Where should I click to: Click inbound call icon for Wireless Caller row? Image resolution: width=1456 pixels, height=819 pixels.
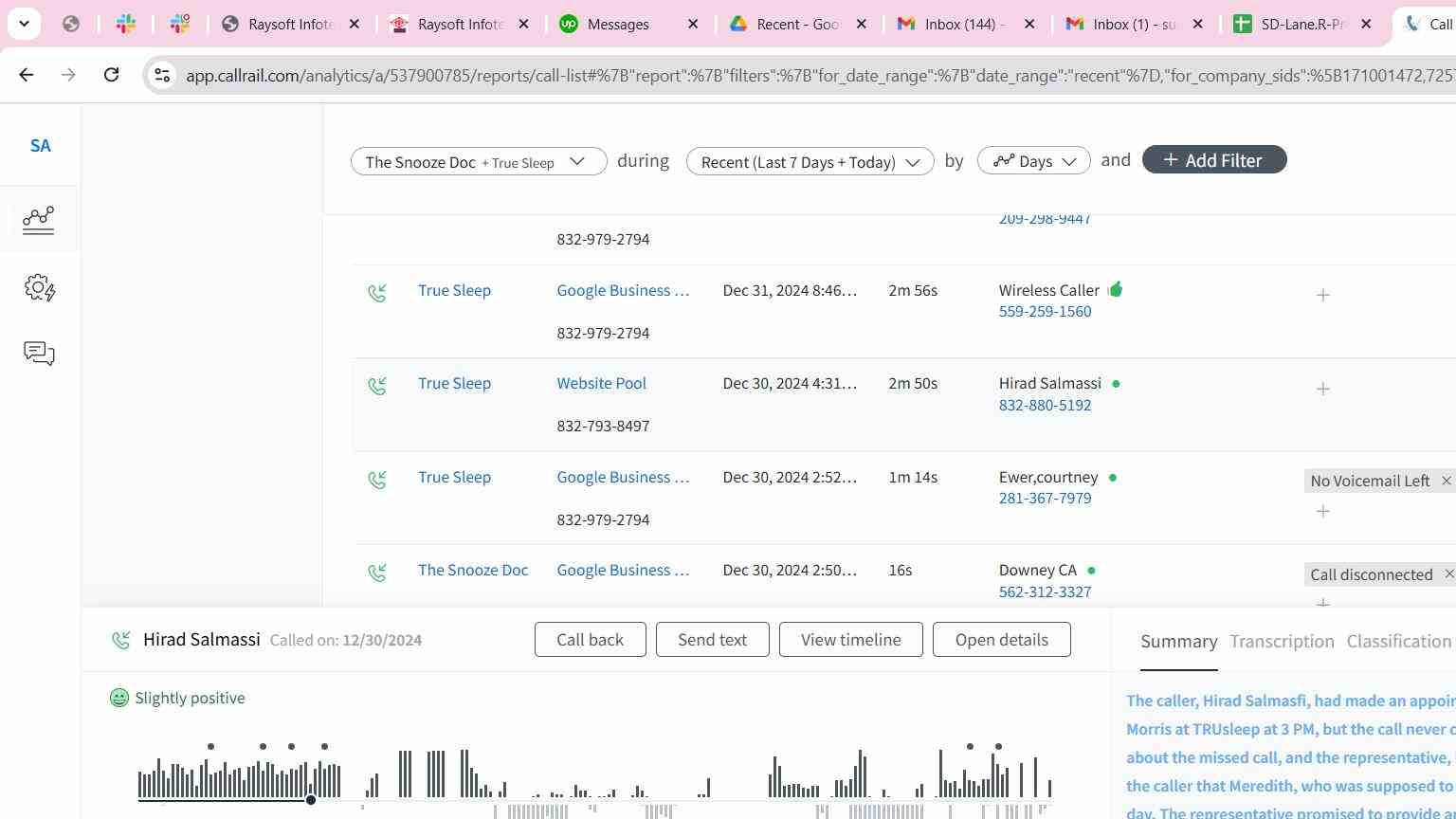coord(377,293)
